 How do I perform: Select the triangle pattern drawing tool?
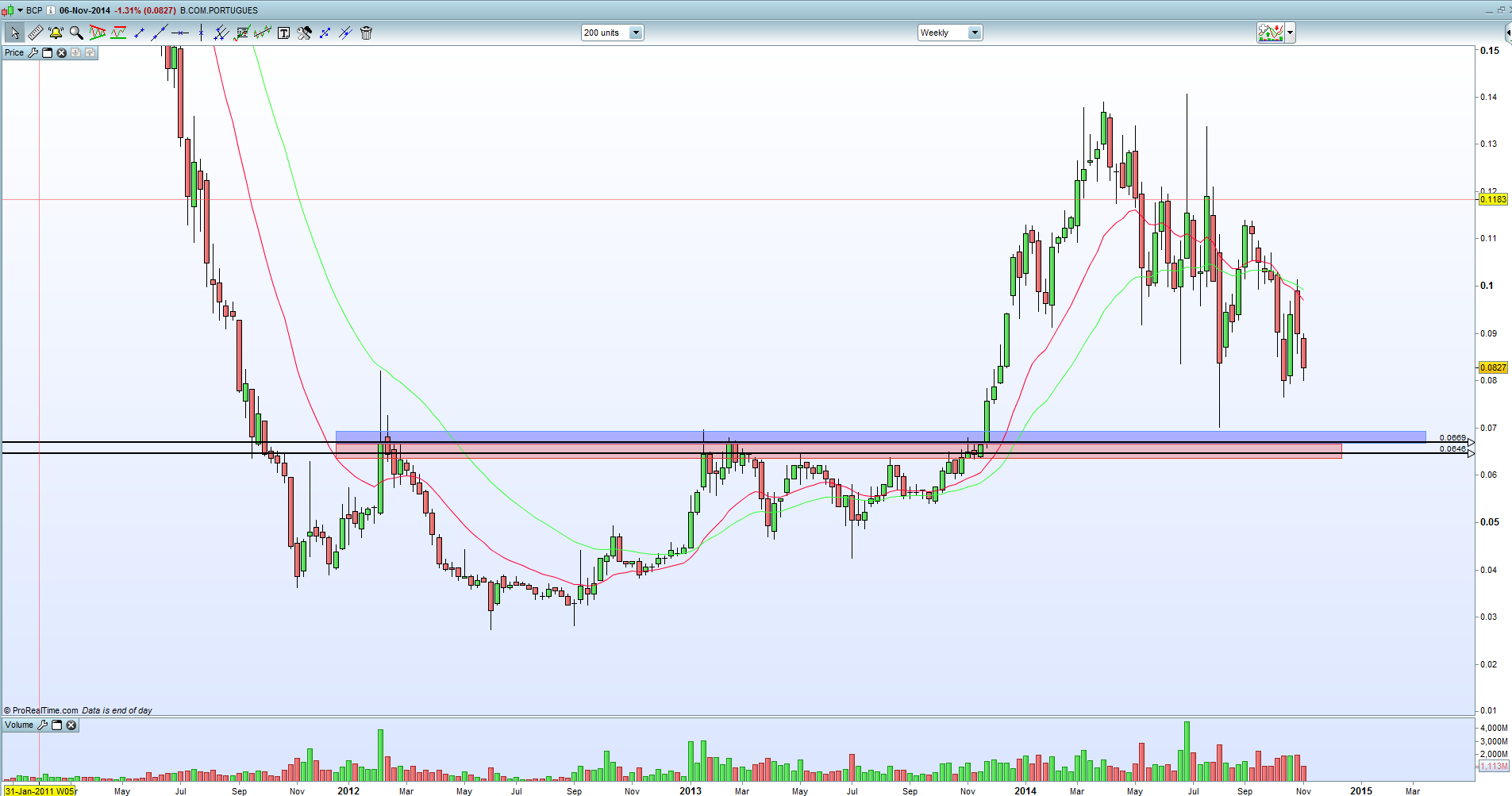click(98, 33)
